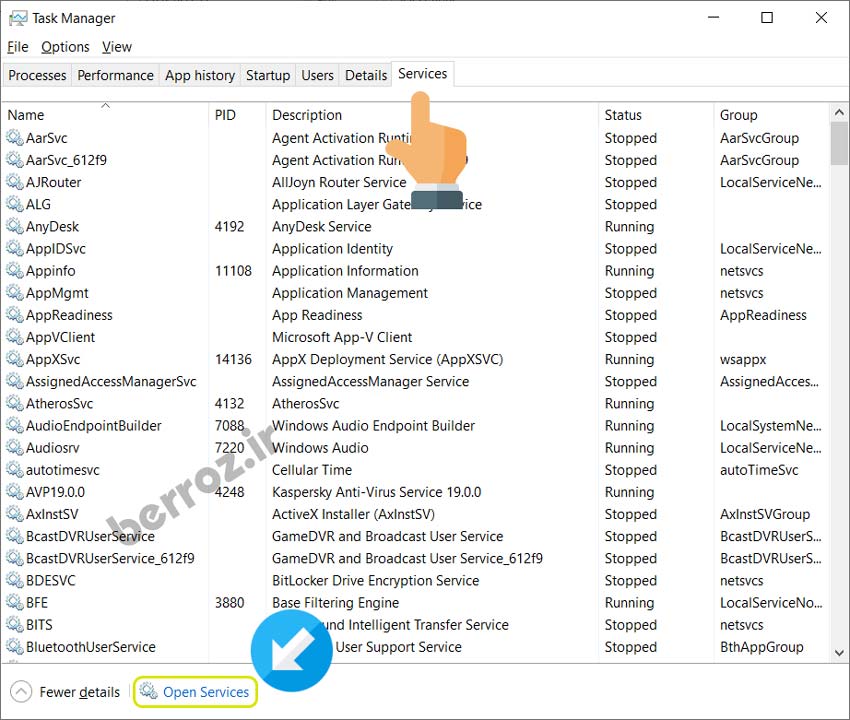Click the gear icon next to AVP19.0.0

coord(15,492)
